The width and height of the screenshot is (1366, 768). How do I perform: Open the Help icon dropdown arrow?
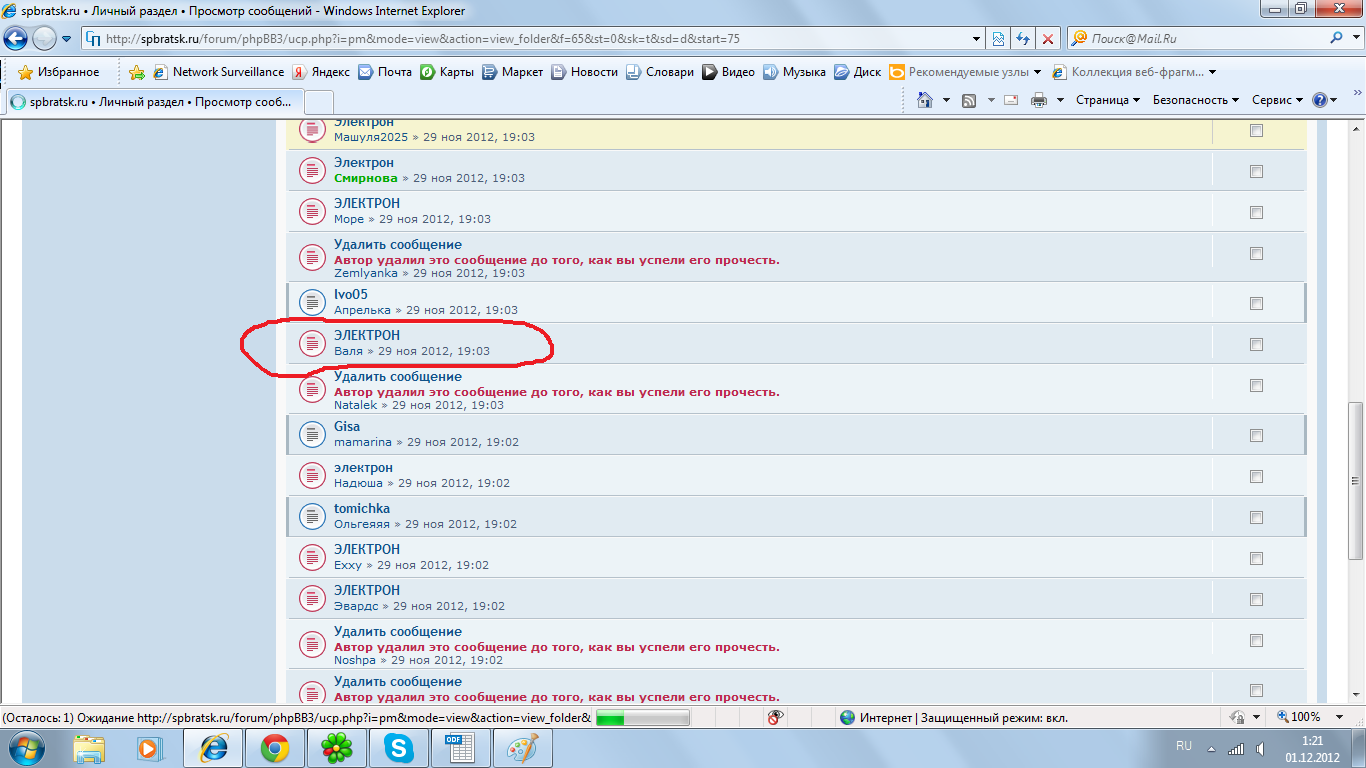click(x=1335, y=100)
